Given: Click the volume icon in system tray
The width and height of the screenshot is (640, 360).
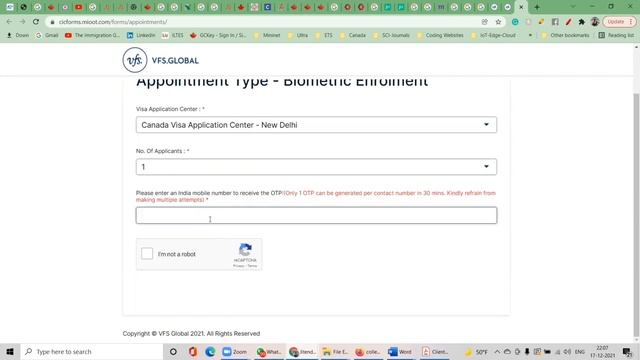Looking at the screenshot, I should tap(567, 351).
